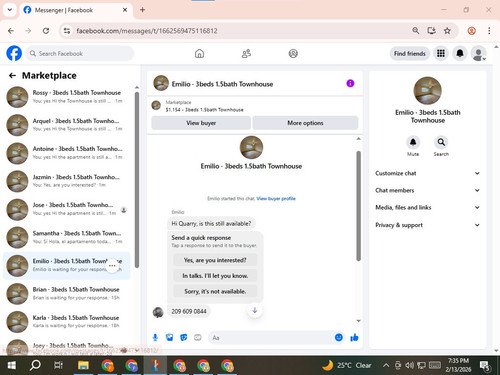Viewport: 500px width, 375px height.
Task: Expand the Customize chat section
Action: [428, 173]
